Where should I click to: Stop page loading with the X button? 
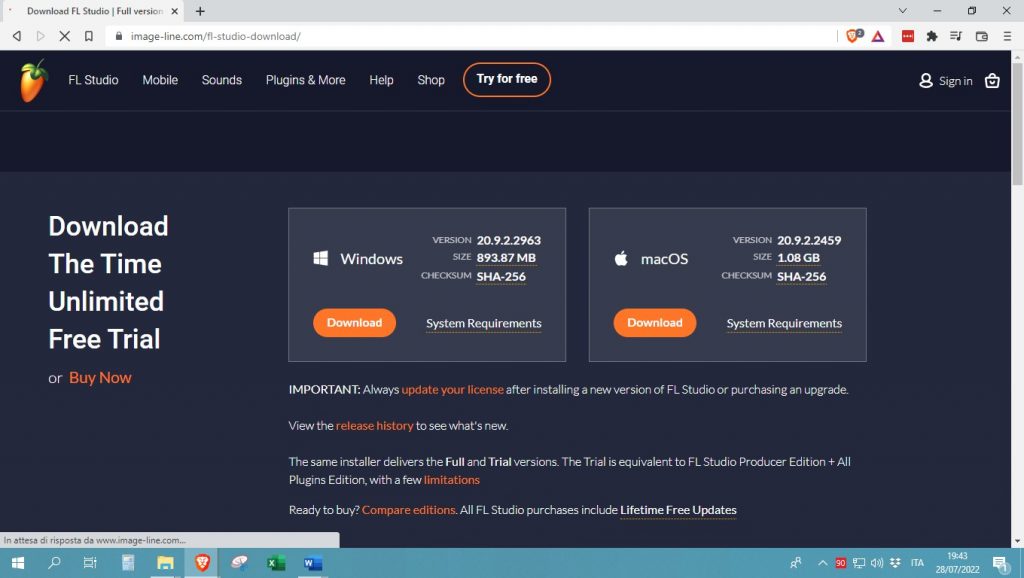pyautogui.click(x=64, y=36)
